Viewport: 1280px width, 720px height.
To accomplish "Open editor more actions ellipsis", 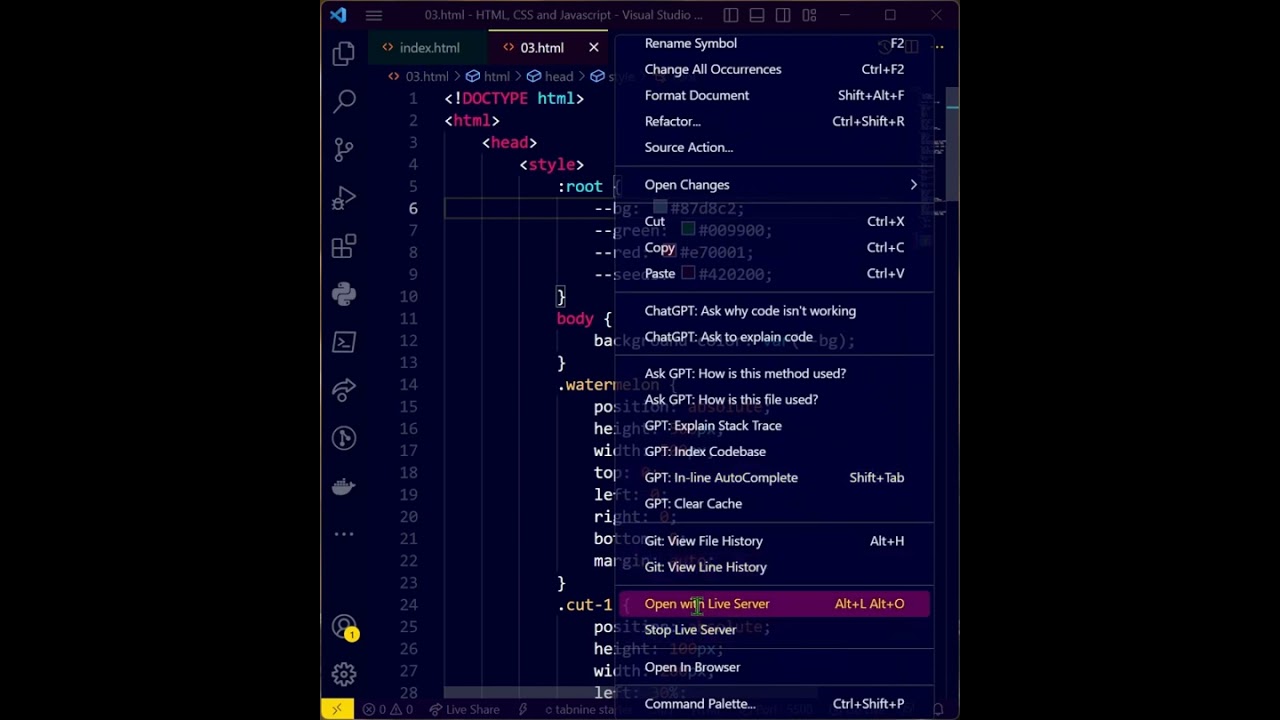I will tap(938, 46).
